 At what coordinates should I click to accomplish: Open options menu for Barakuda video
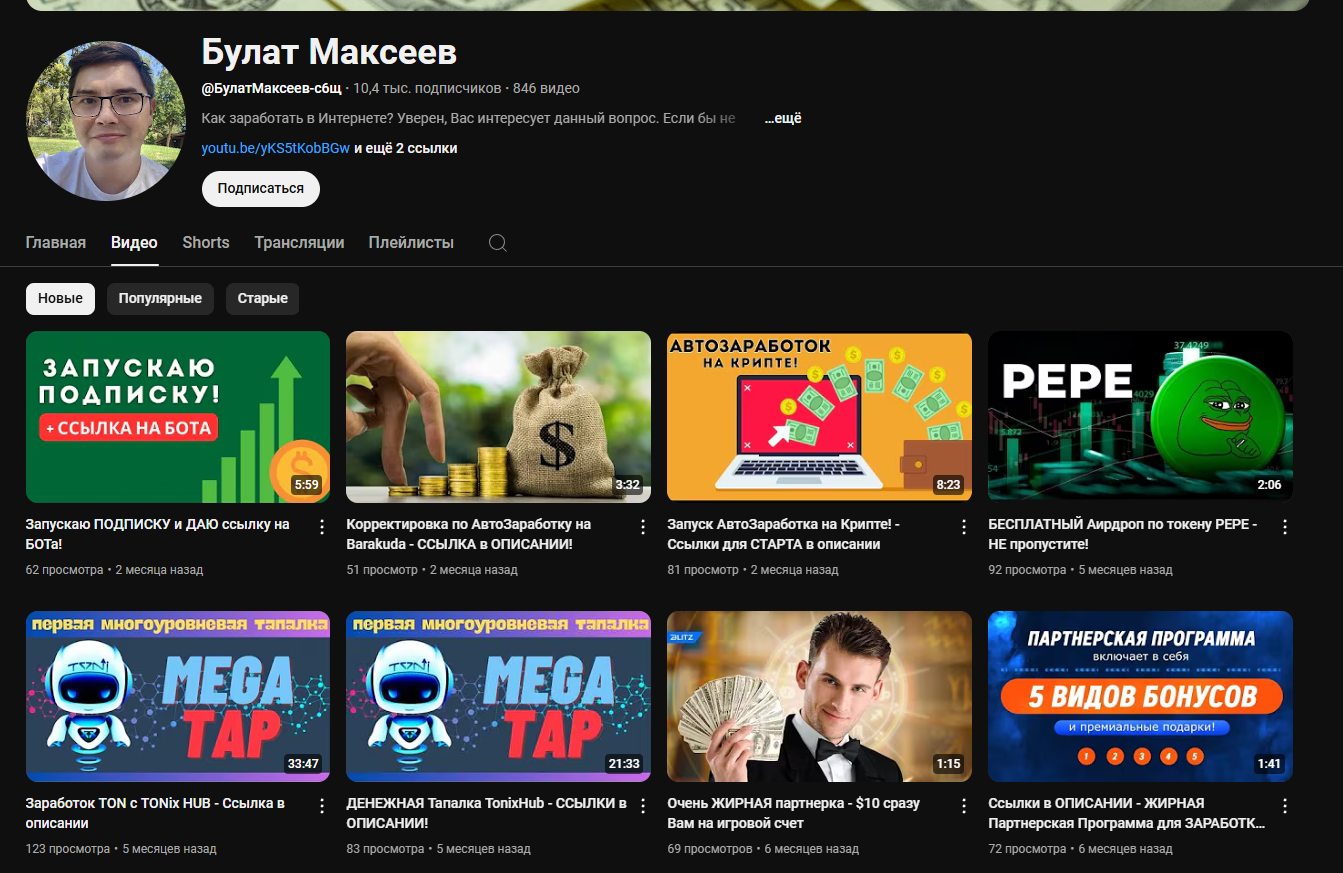(x=642, y=526)
